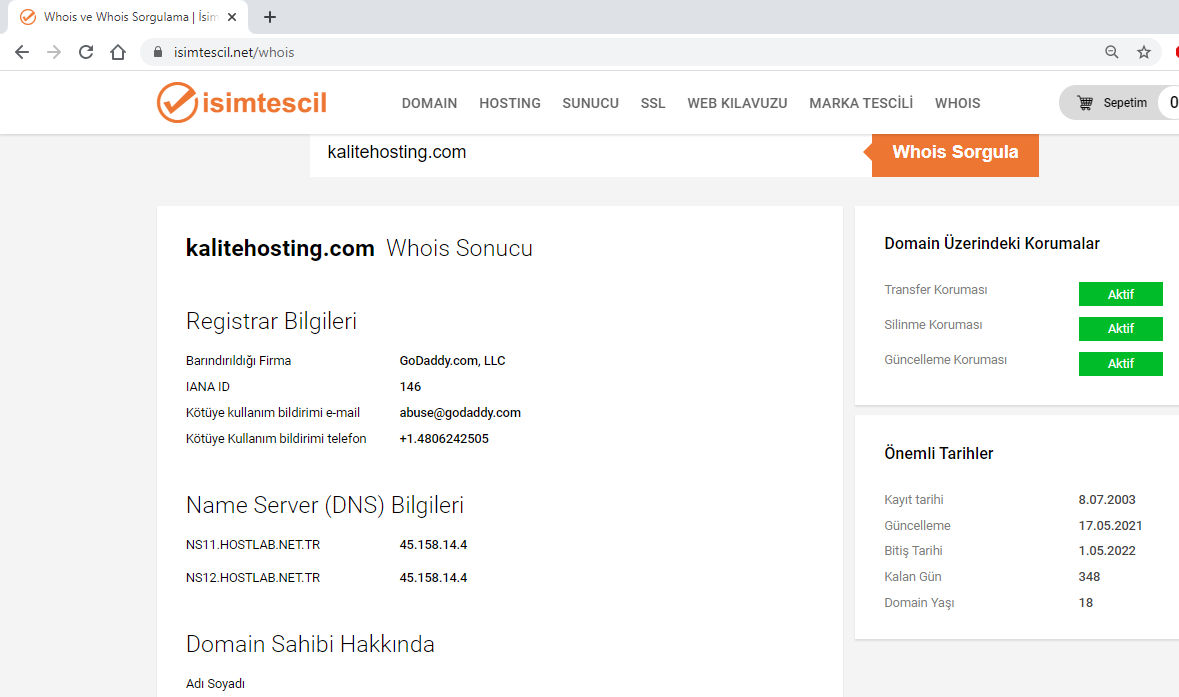Click the zoom magnifier icon in address bar
This screenshot has height=697, width=1179.
pos(1111,52)
